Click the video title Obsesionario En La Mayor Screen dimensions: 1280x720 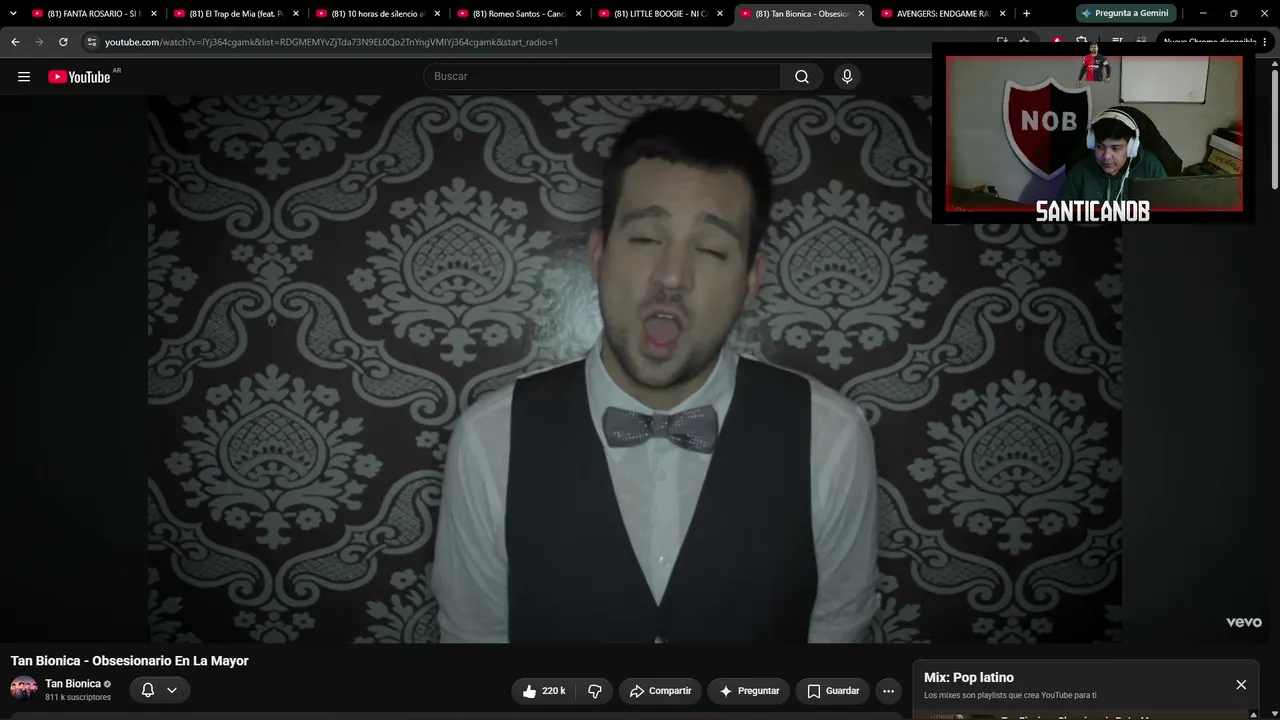tap(129, 661)
